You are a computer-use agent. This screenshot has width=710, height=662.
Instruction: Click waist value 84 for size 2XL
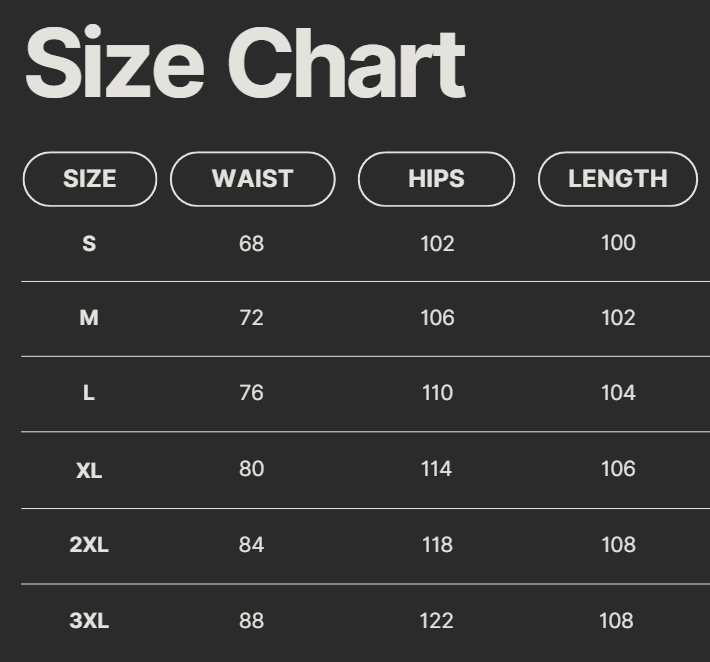[252, 545]
